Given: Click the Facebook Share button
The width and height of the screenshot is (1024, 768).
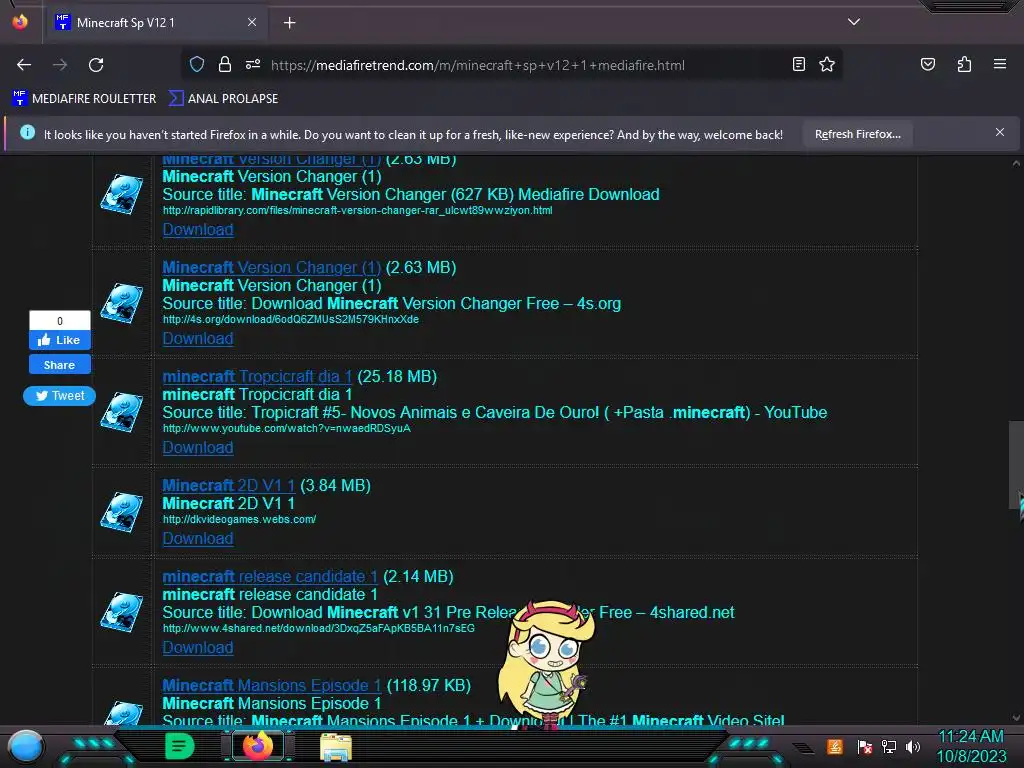Looking at the screenshot, I should [x=59, y=364].
